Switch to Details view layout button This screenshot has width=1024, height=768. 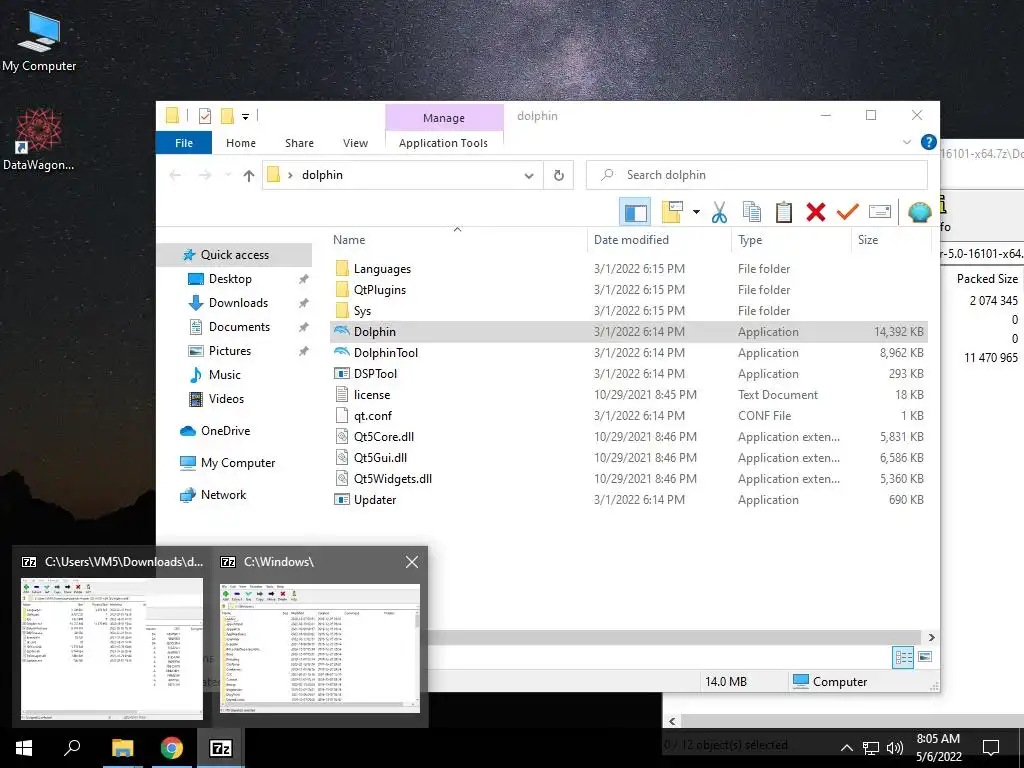(903, 658)
